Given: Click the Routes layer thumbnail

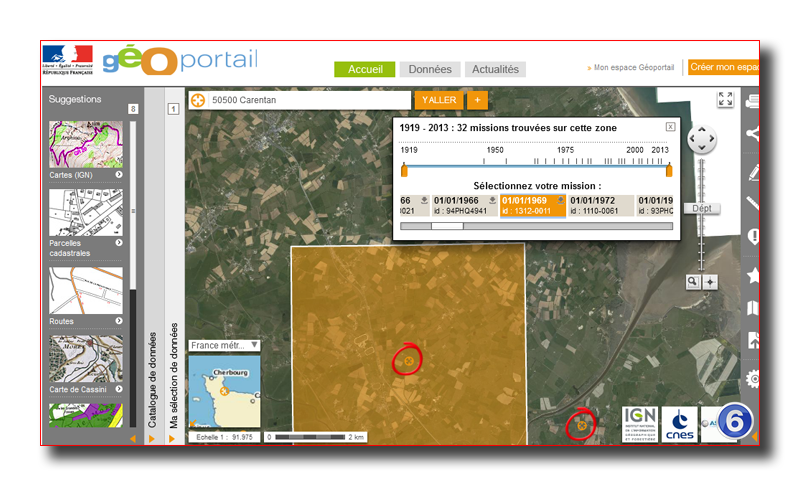Looking at the screenshot, I should click(x=86, y=291).
